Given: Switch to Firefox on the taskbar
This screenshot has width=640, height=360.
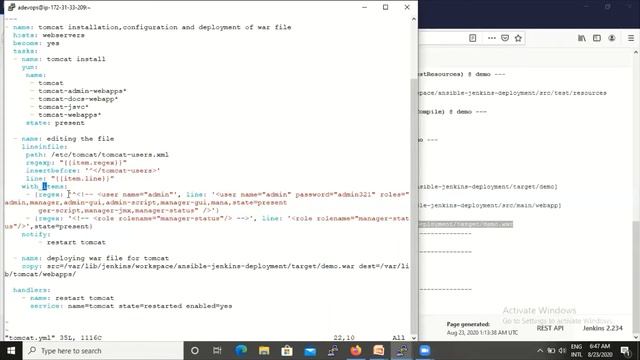Looking at the screenshot, I should coord(356,351).
